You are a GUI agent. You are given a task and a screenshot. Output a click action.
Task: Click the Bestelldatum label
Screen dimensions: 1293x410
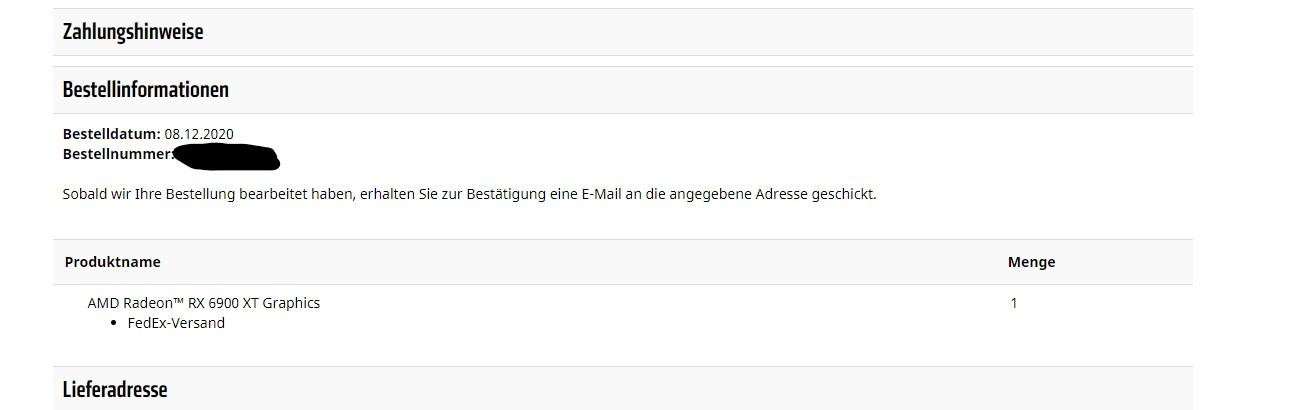(x=111, y=134)
